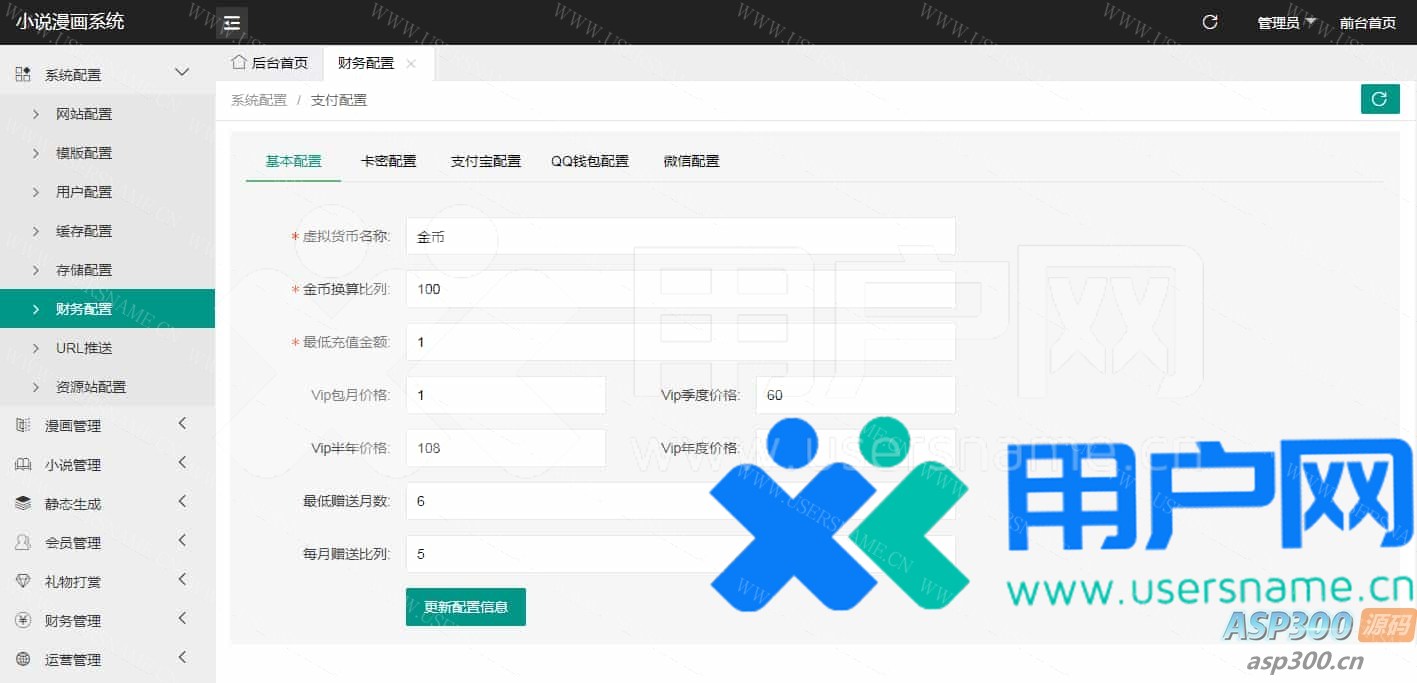
Task: Click the green page reload button
Action: coord(1379,99)
